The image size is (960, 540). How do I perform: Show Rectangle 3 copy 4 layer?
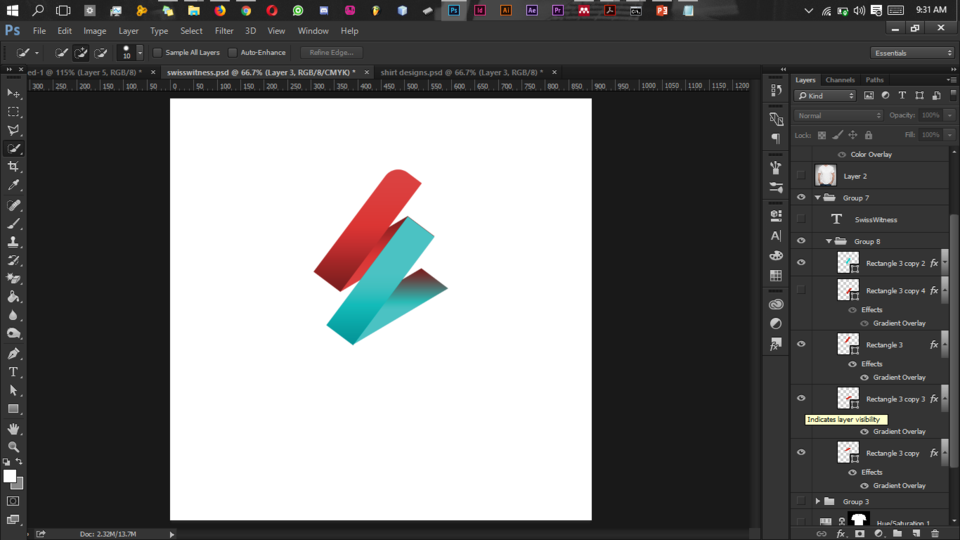click(801, 290)
